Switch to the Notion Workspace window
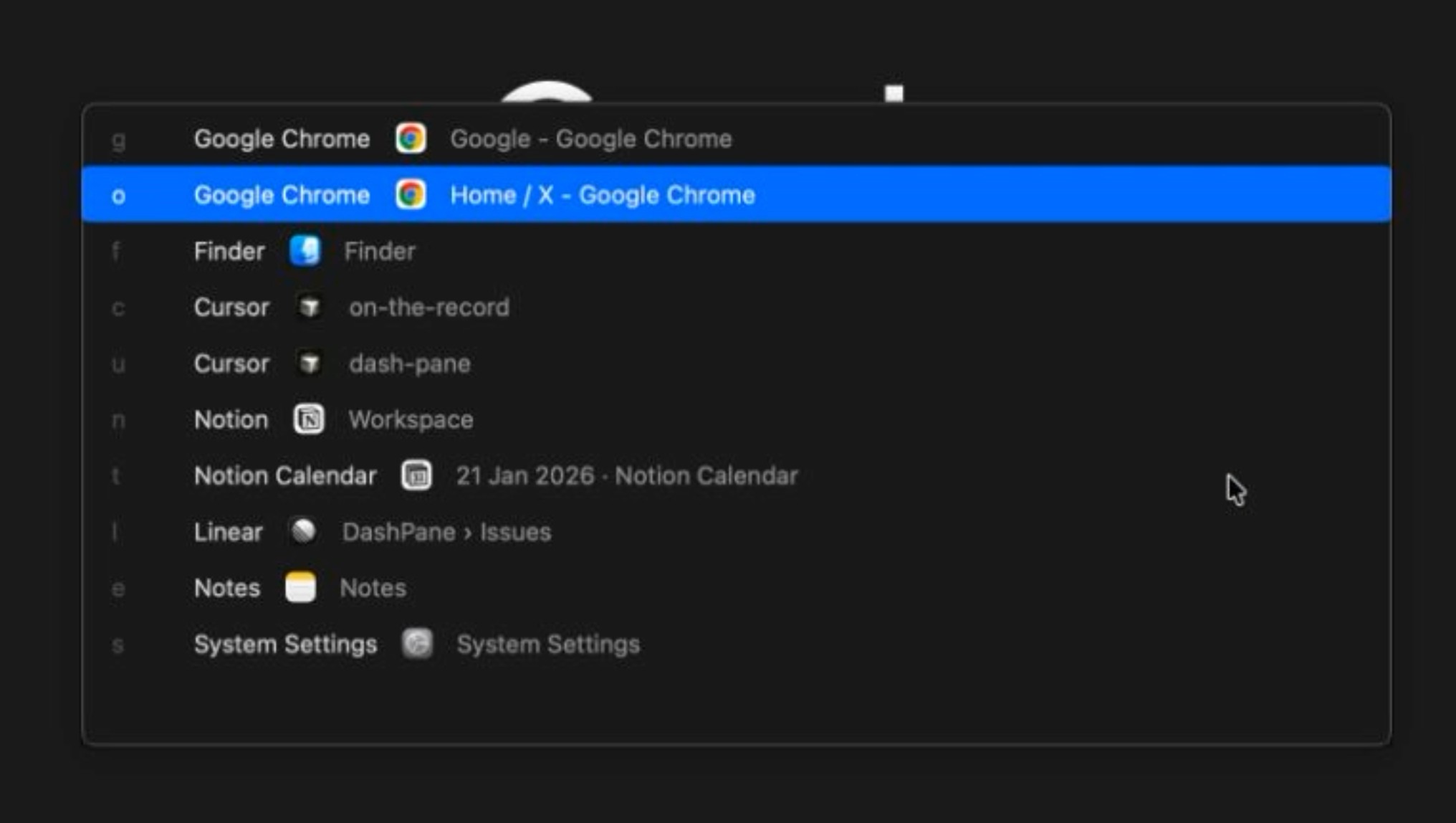The width and height of the screenshot is (1456, 823). click(x=411, y=420)
